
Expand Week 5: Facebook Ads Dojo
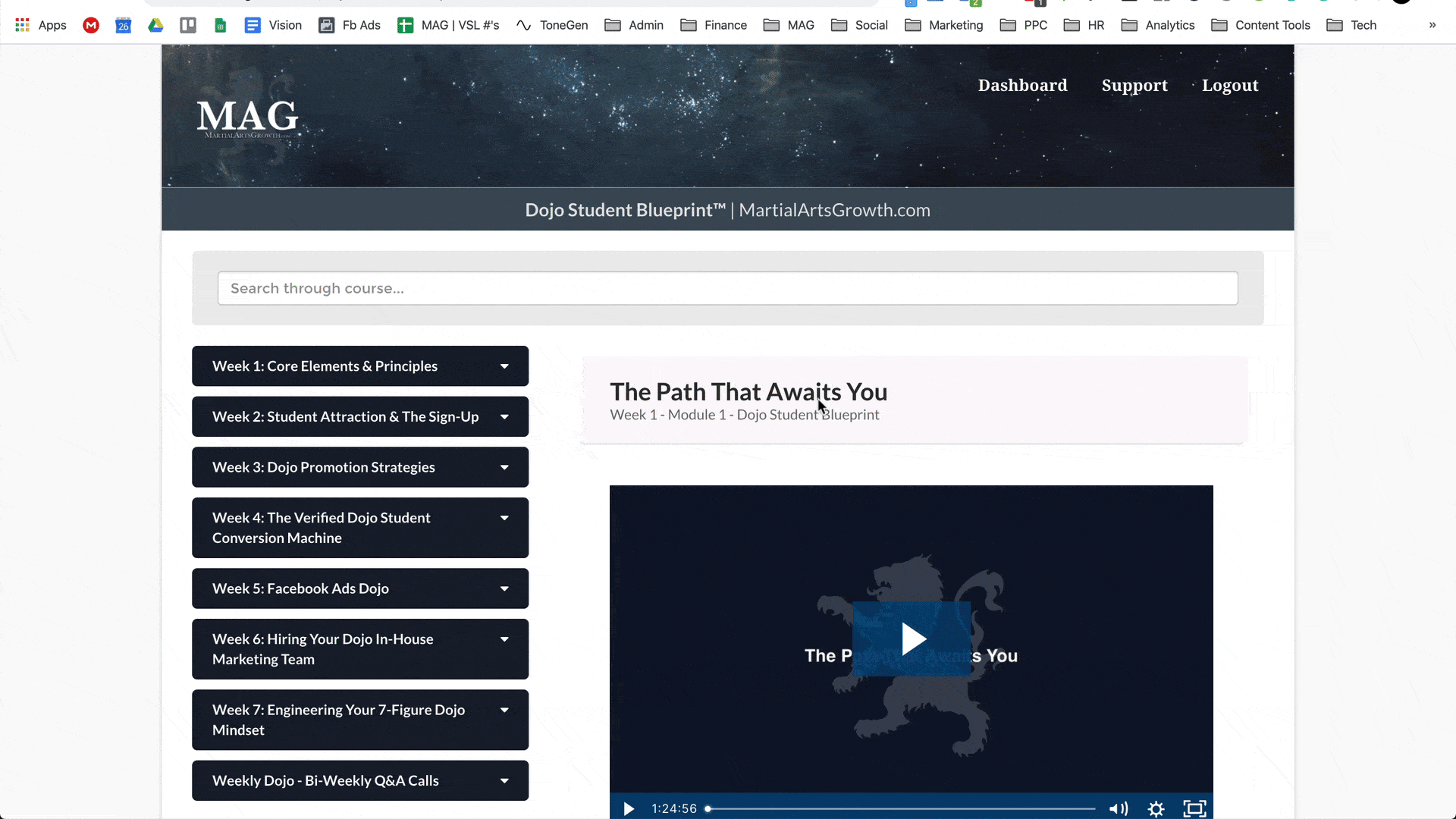[x=360, y=588]
